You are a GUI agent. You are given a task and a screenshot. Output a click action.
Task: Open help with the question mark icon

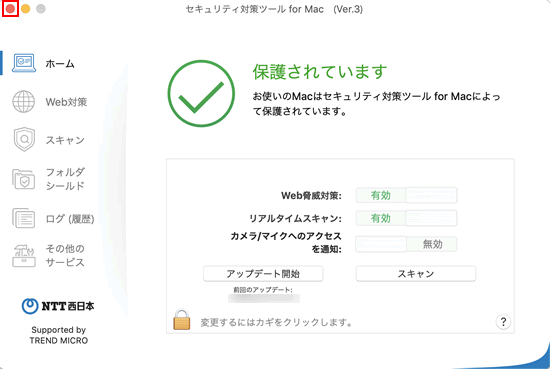[x=503, y=322]
